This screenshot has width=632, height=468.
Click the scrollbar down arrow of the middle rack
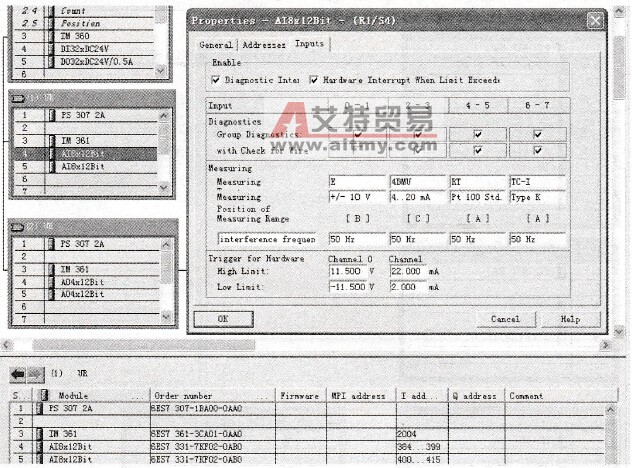pyautogui.click(x=165, y=187)
